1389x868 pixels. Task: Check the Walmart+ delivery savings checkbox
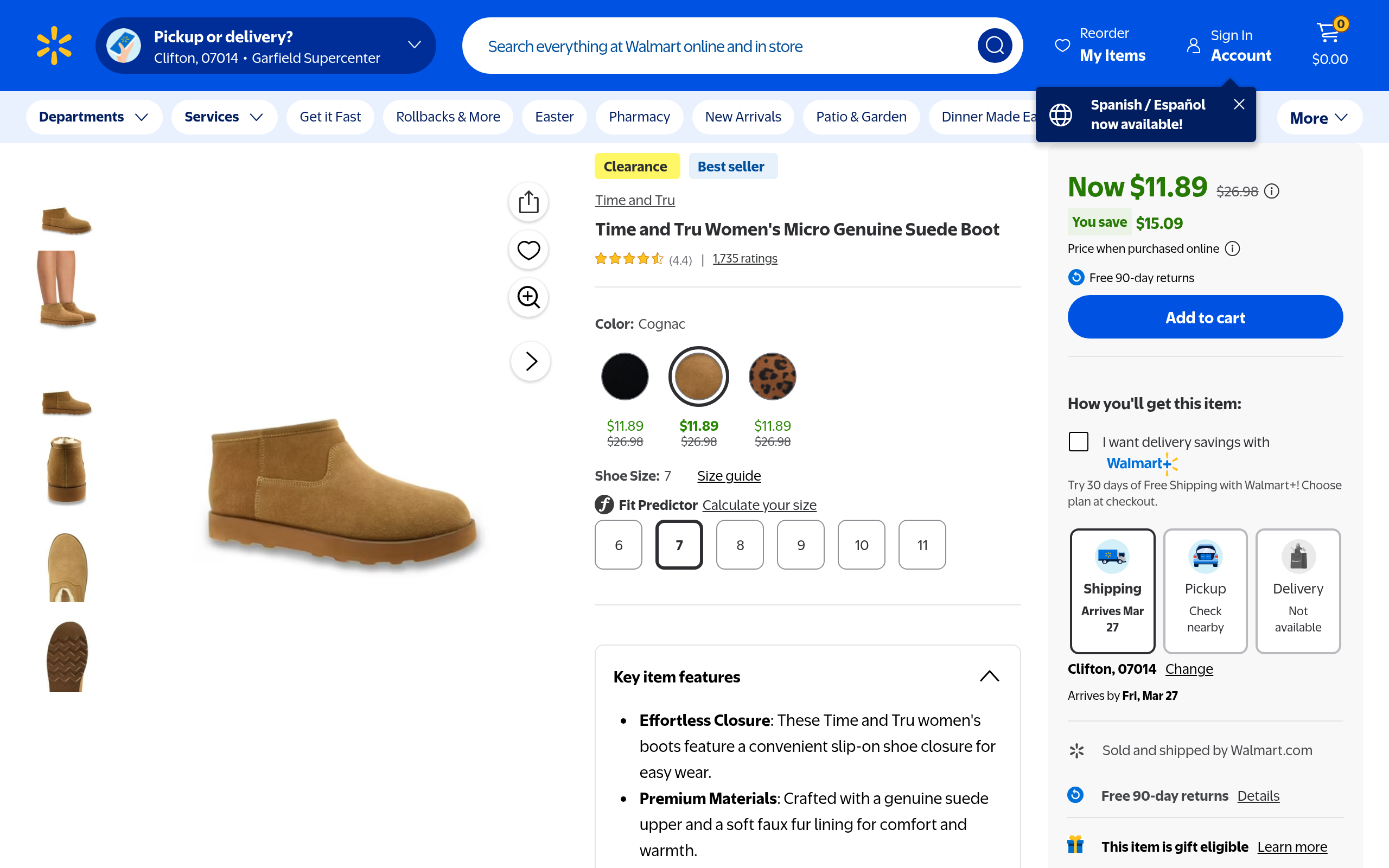(x=1079, y=442)
